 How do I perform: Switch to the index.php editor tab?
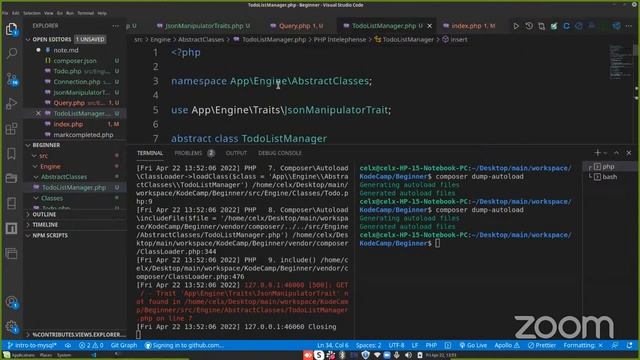coord(469,26)
